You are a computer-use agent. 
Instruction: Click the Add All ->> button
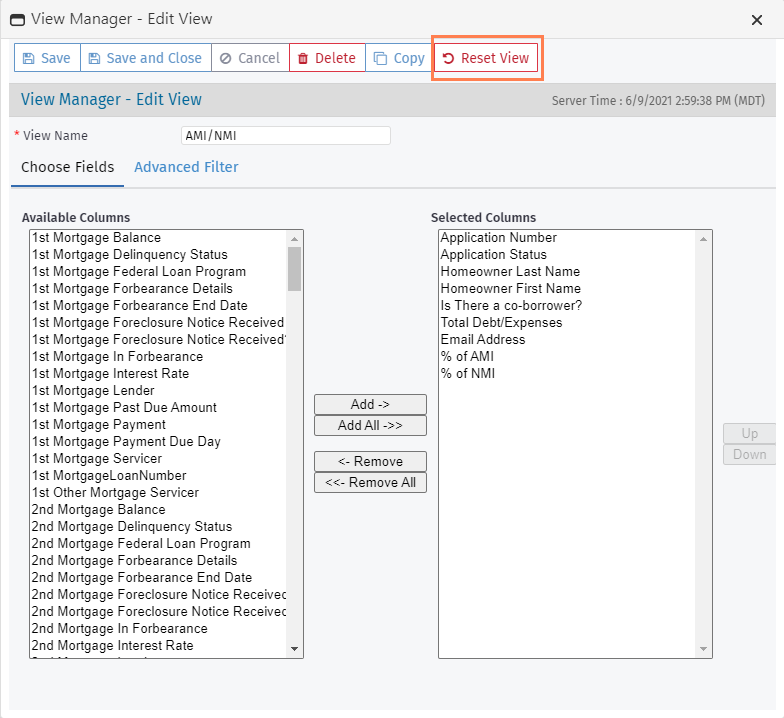[370, 425]
